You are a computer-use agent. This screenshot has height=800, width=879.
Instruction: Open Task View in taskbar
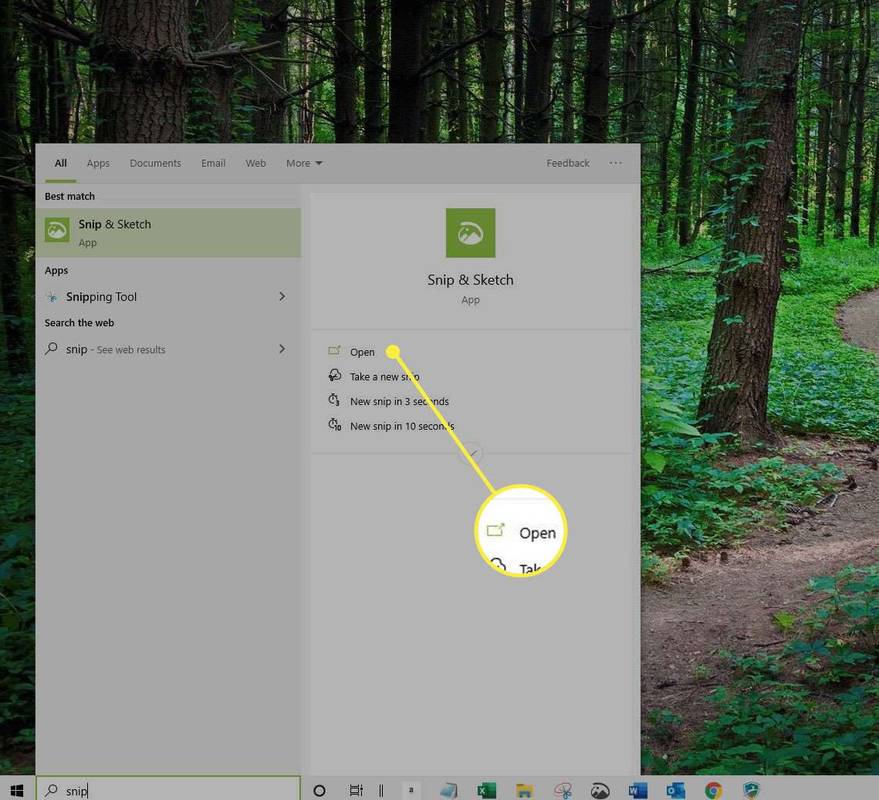[x=356, y=790]
